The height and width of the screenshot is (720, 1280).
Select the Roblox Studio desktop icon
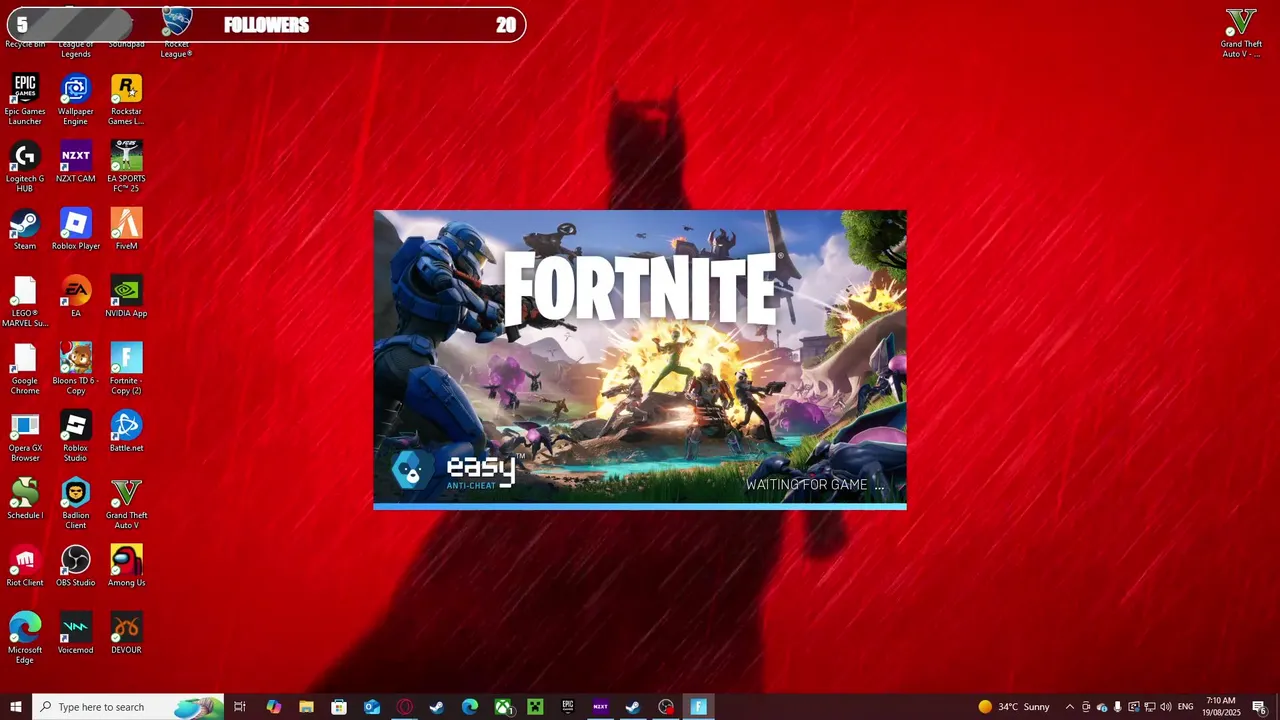point(76,437)
